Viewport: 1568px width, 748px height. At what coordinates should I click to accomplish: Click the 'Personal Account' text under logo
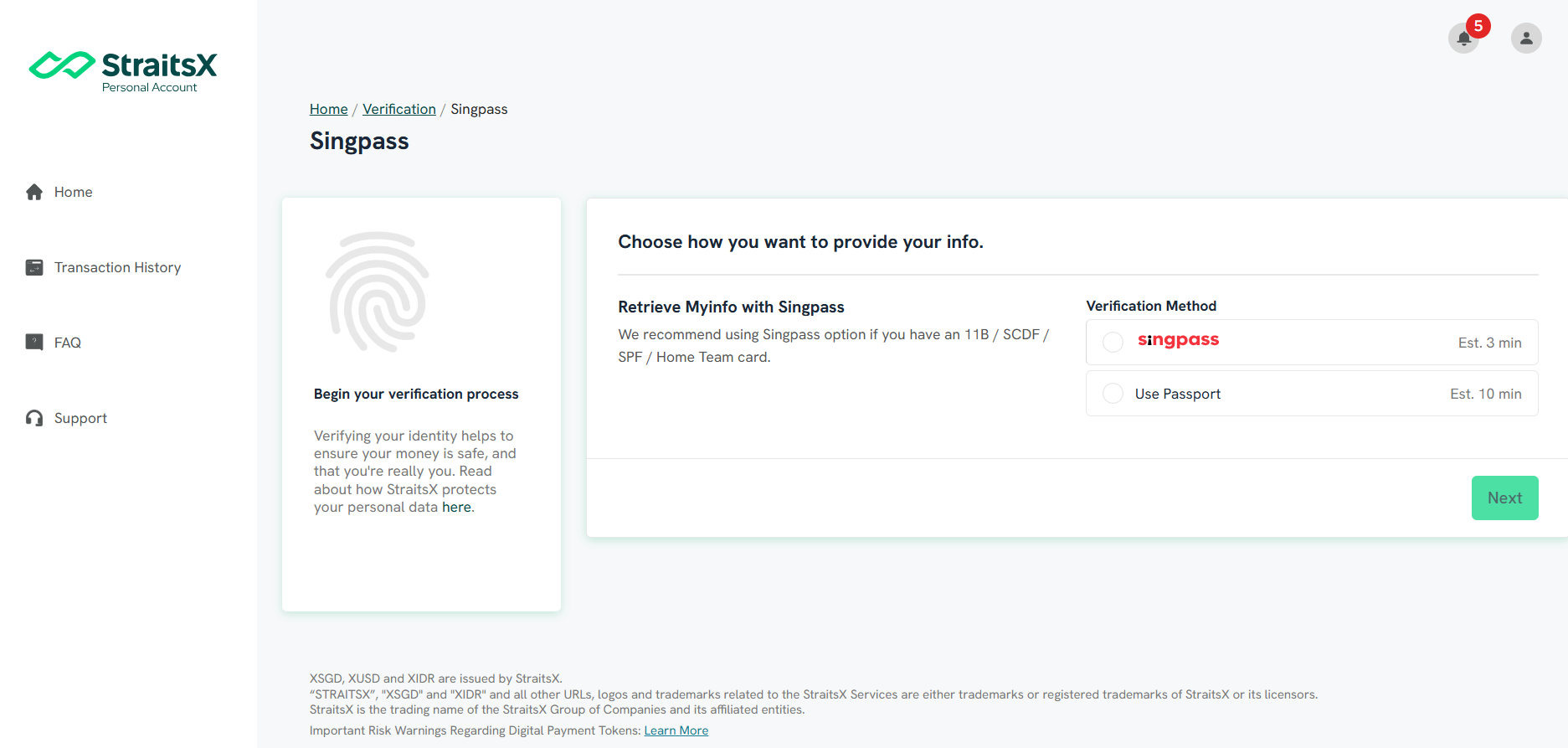150,87
